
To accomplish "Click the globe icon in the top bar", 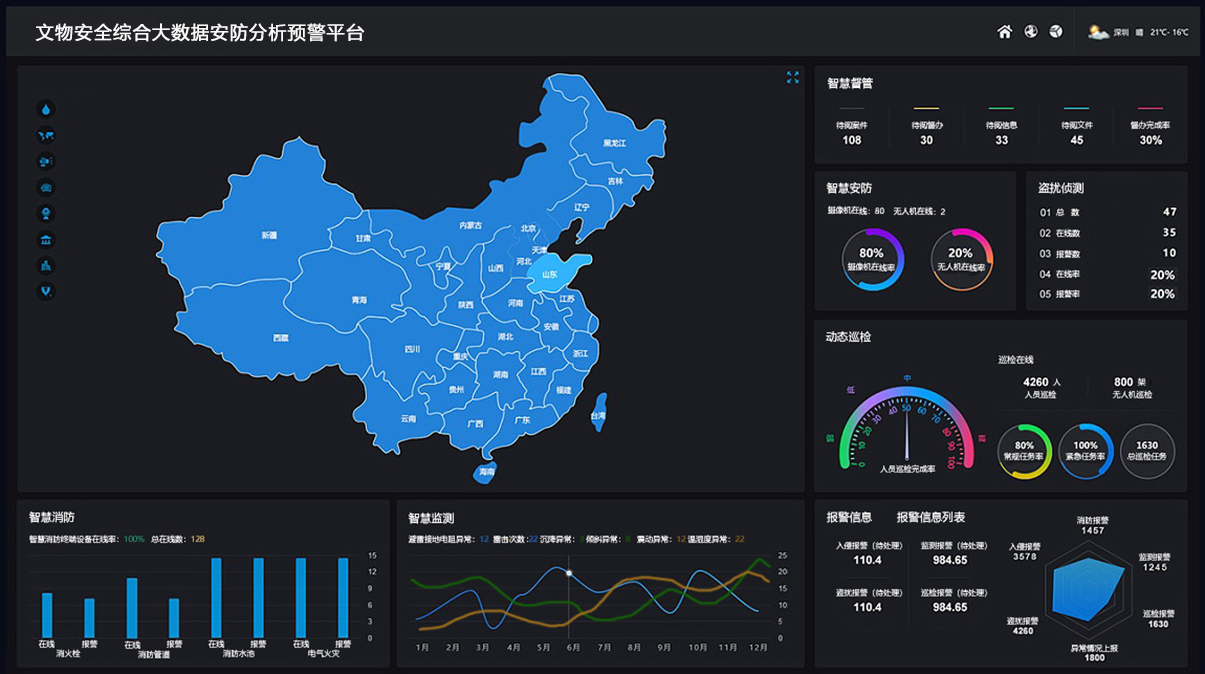I will [1030, 31].
